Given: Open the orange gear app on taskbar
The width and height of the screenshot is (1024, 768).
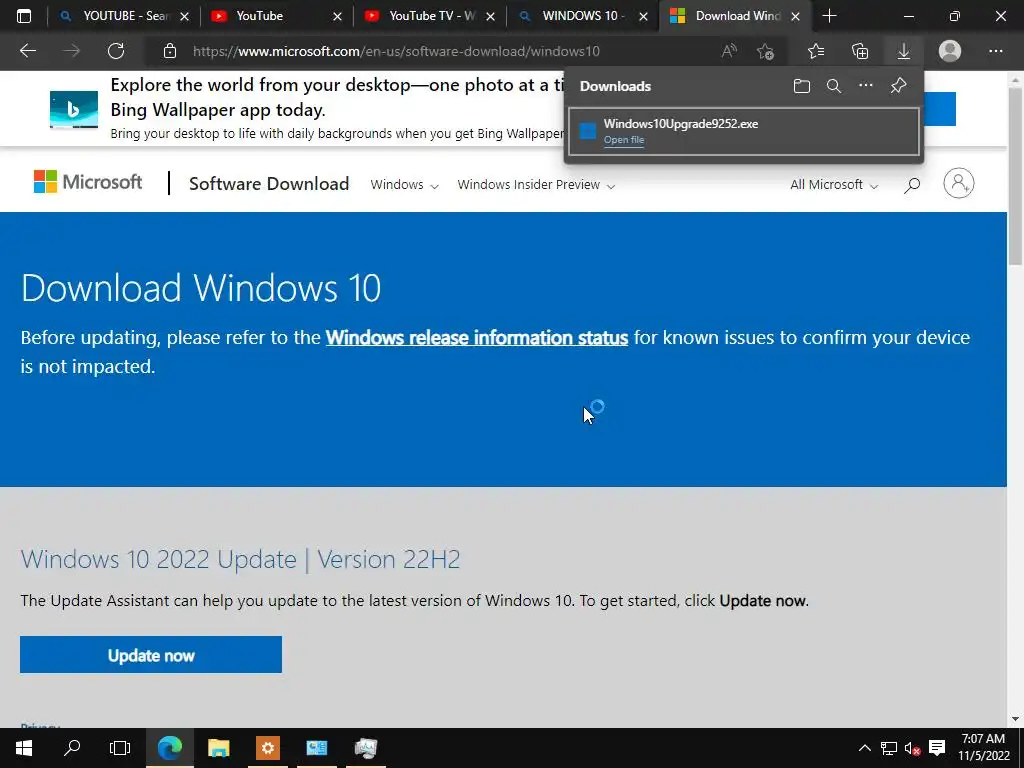Looking at the screenshot, I should tap(268, 748).
